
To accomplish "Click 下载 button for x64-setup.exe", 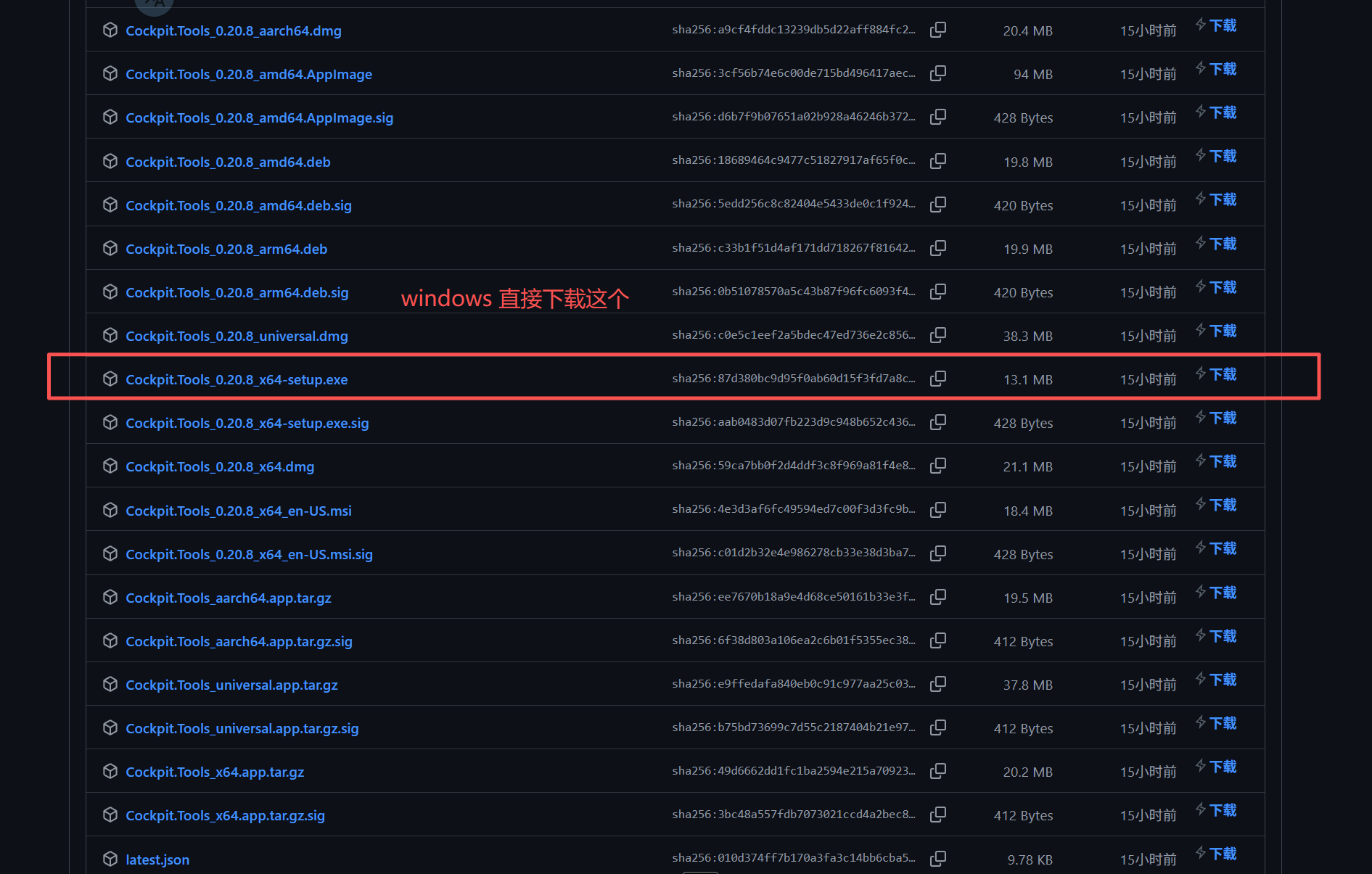I will click(1216, 374).
